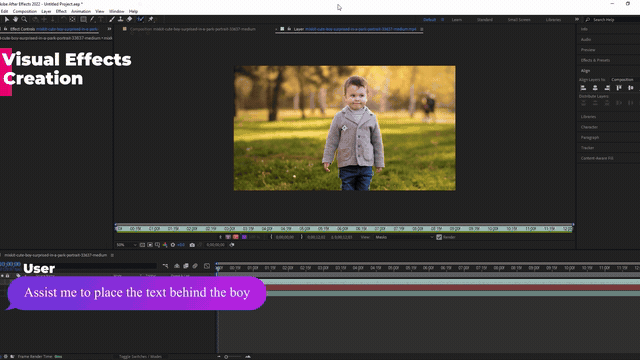This screenshot has height=360, width=640.
Task: Select the Brush tool
Action: click(112, 19)
